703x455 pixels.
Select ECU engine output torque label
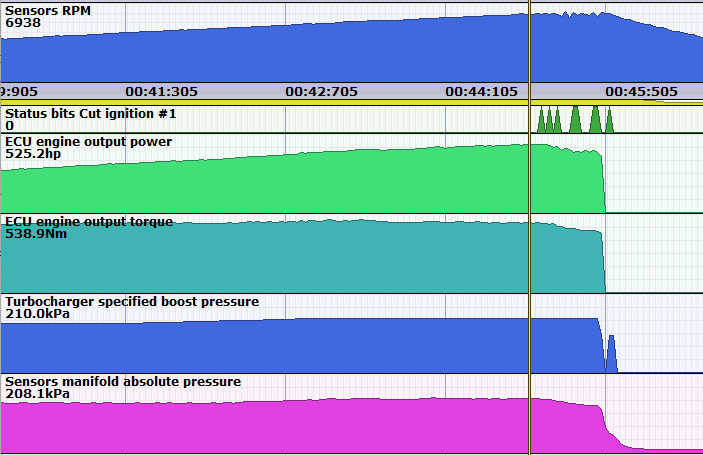[89, 222]
